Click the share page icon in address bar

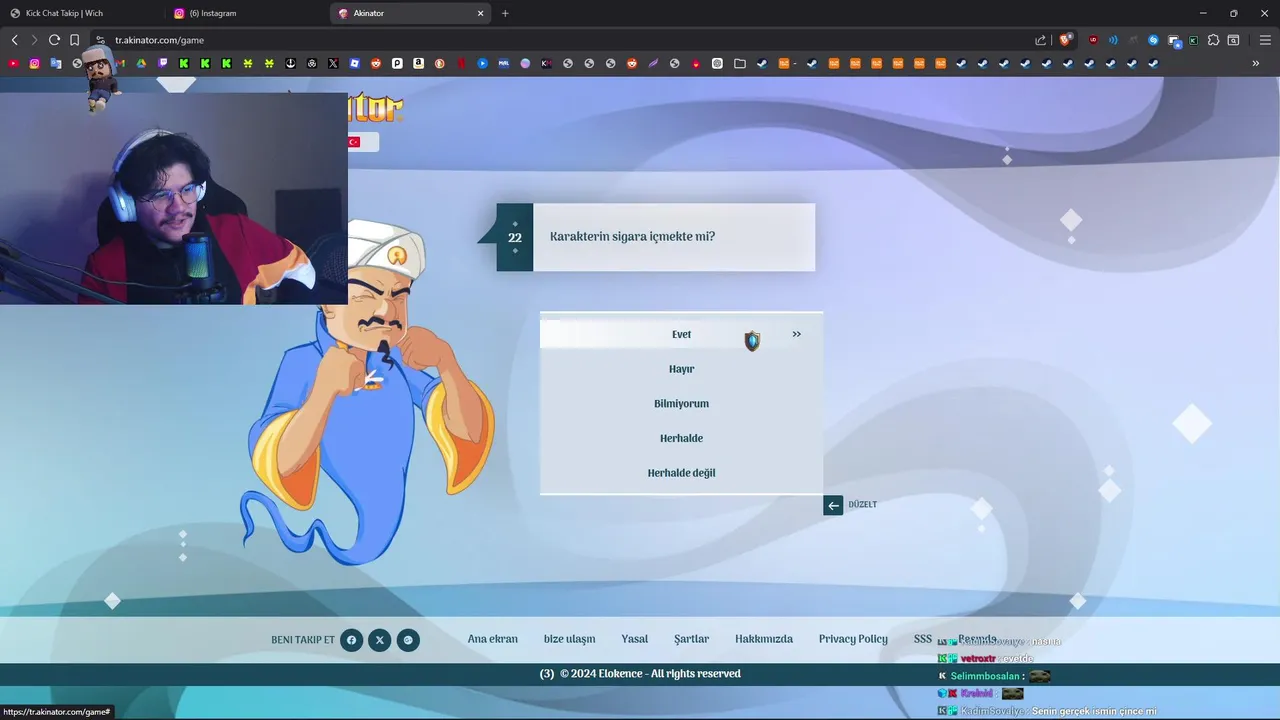click(x=1040, y=40)
